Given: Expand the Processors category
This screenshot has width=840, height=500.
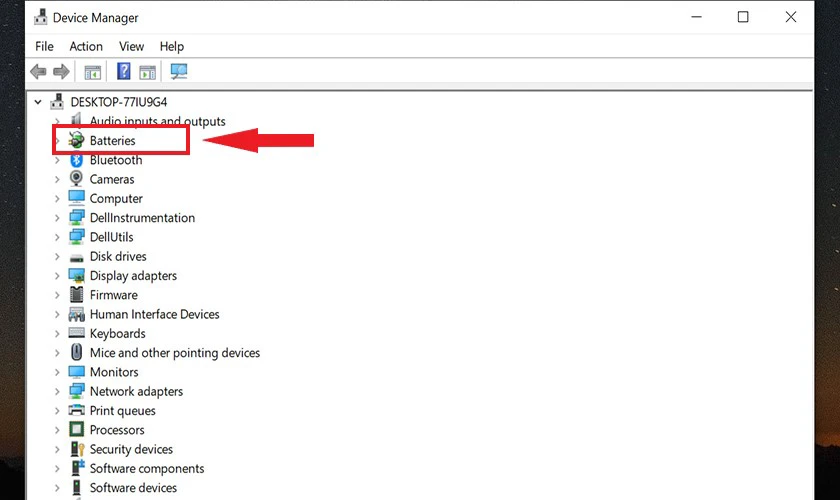Looking at the screenshot, I should tap(57, 430).
